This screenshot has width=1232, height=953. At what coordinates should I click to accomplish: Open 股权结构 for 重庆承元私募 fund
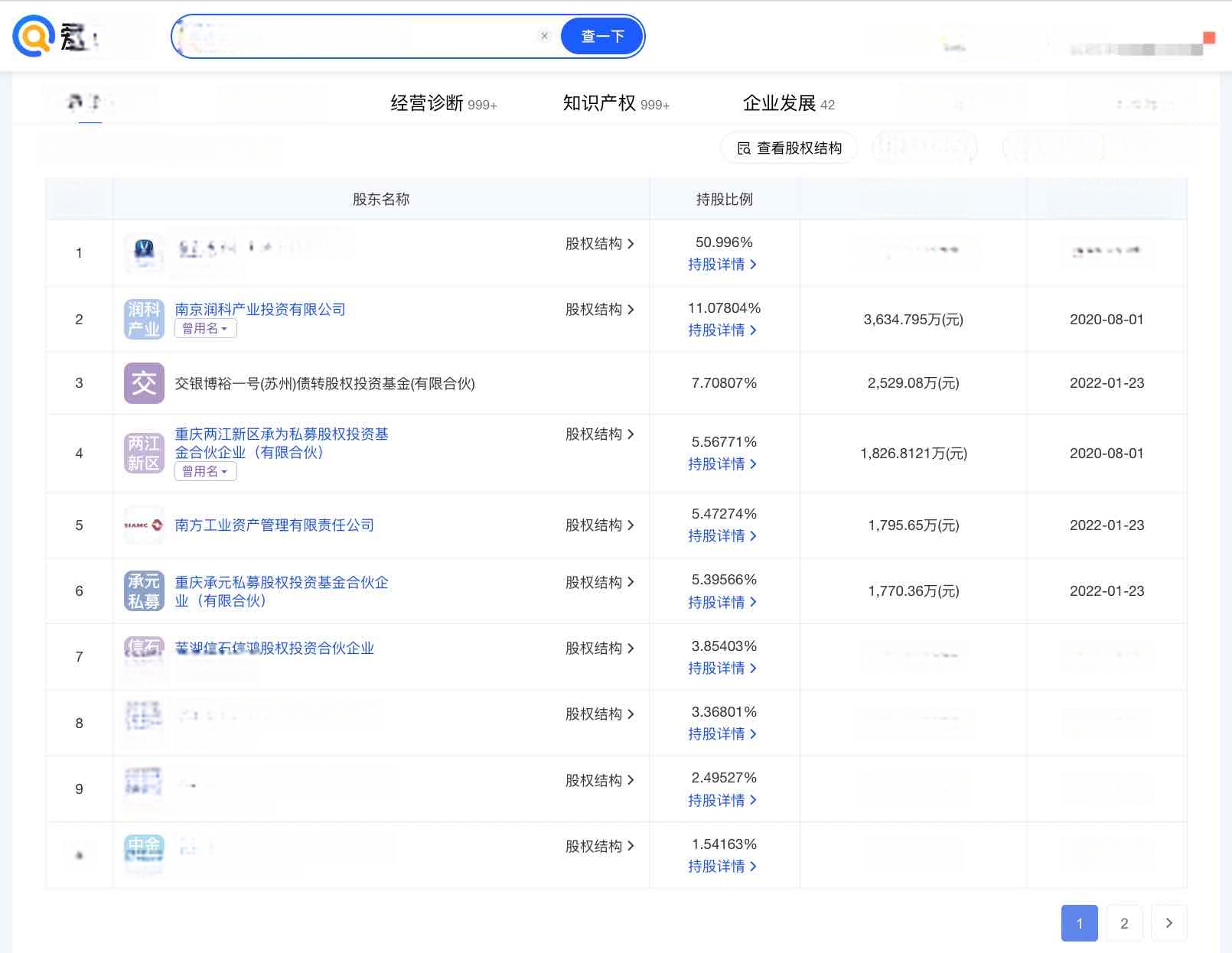pyautogui.click(x=600, y=582)
